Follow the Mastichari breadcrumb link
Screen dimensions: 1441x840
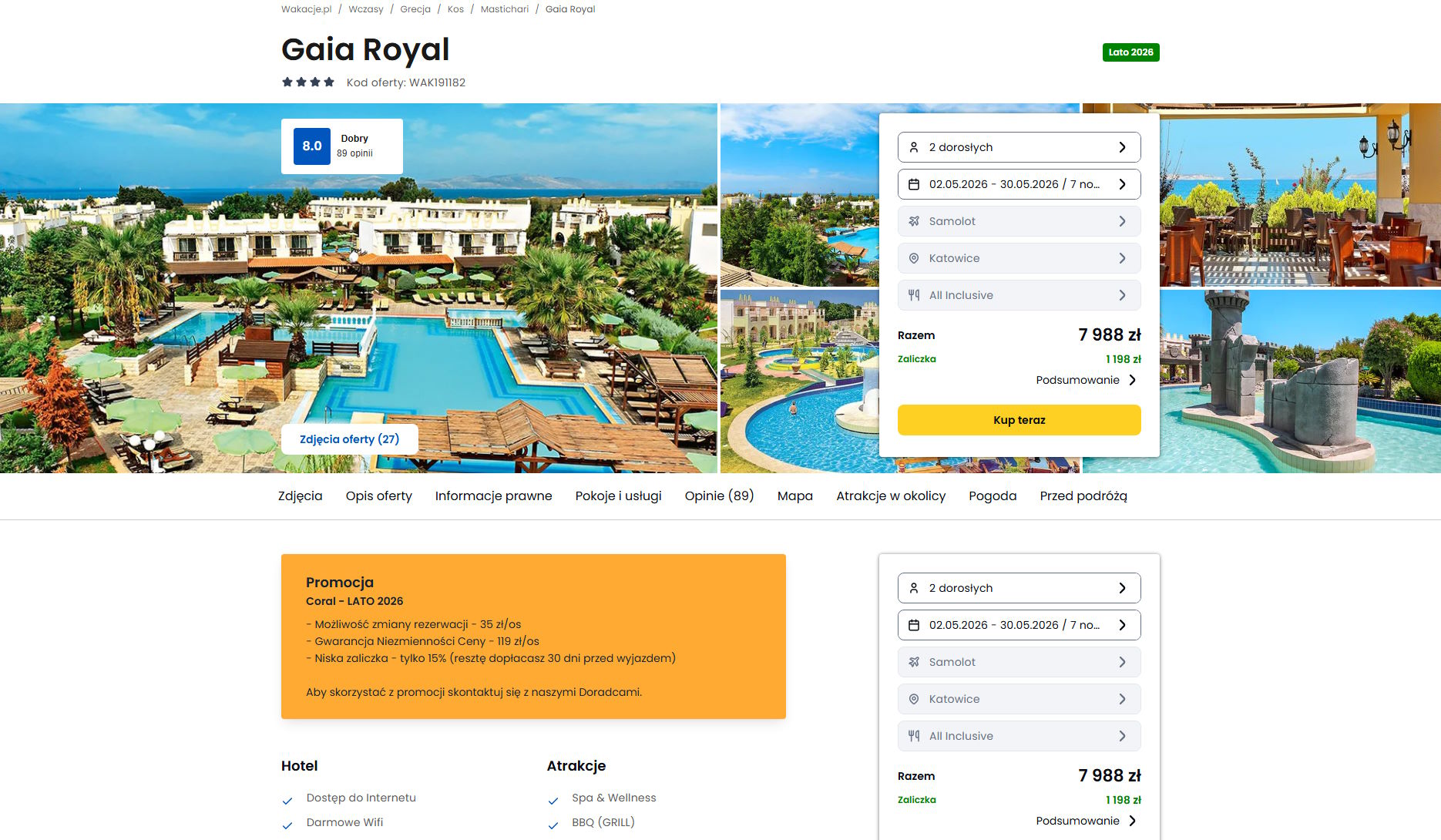coord(505,9)
